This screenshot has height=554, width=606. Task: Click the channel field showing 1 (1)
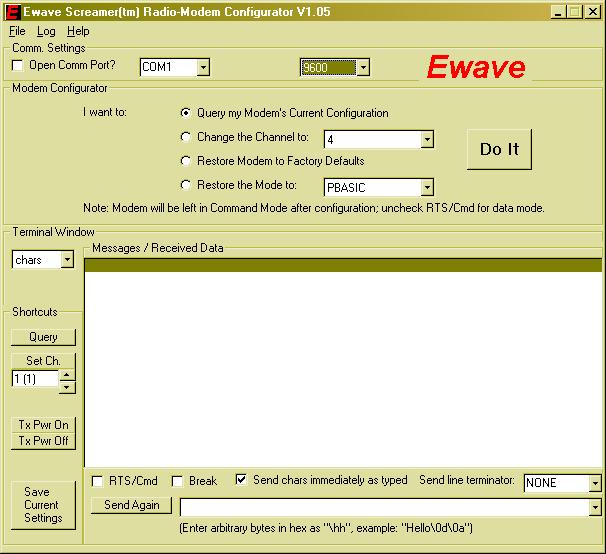tap(35, 378)
